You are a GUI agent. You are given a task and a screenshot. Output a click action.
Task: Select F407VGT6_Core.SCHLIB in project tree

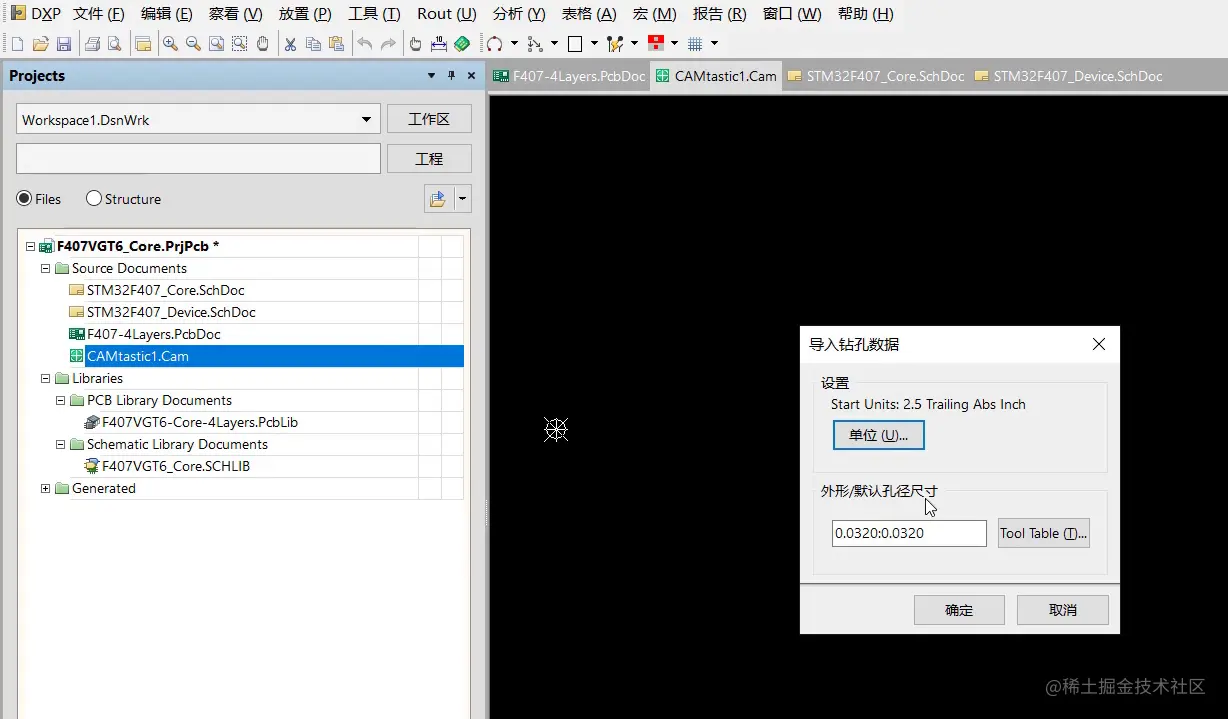(x=176, y=466)
